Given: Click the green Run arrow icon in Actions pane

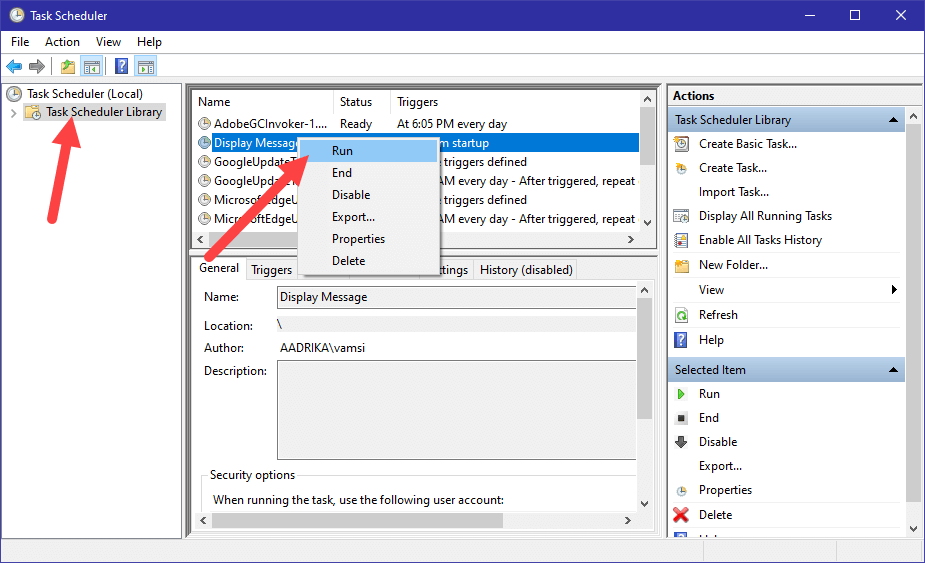Looking at the screenshot, I should coord(681,394).
